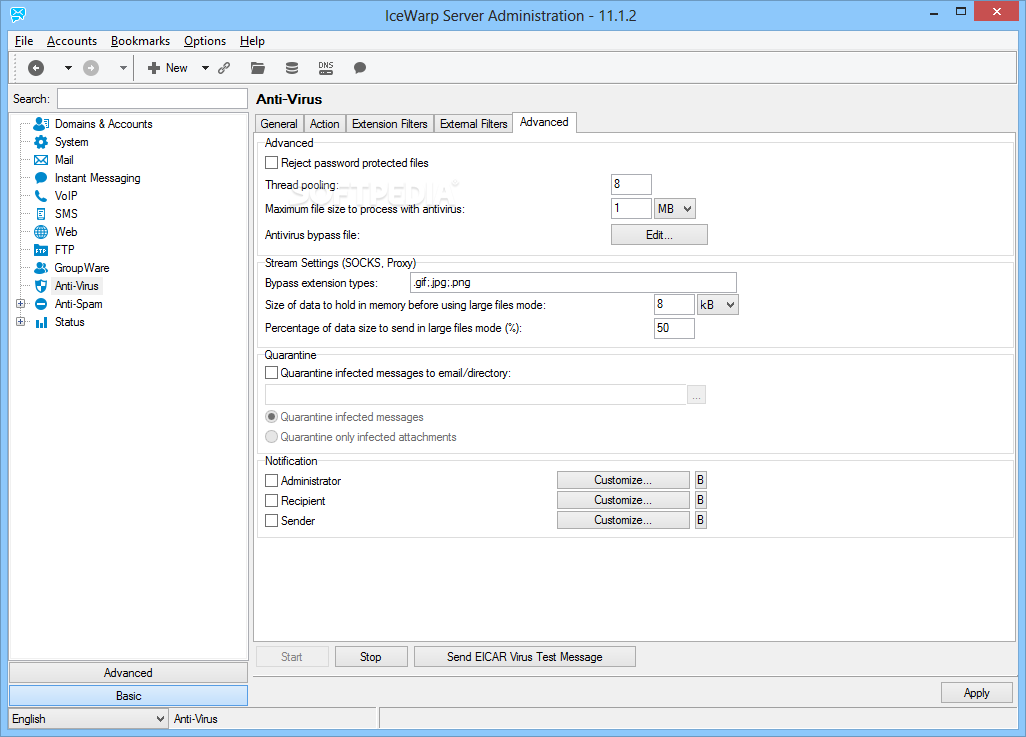Click the percentage of data size field

tap(674, 328)
